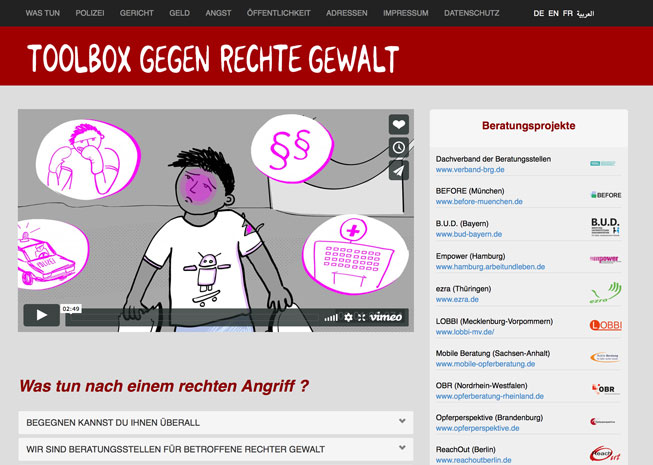Expand 'Begegnen kannst du ihnen überall' section
Viewport: 653px width, 465px height.
click(215, 422)
